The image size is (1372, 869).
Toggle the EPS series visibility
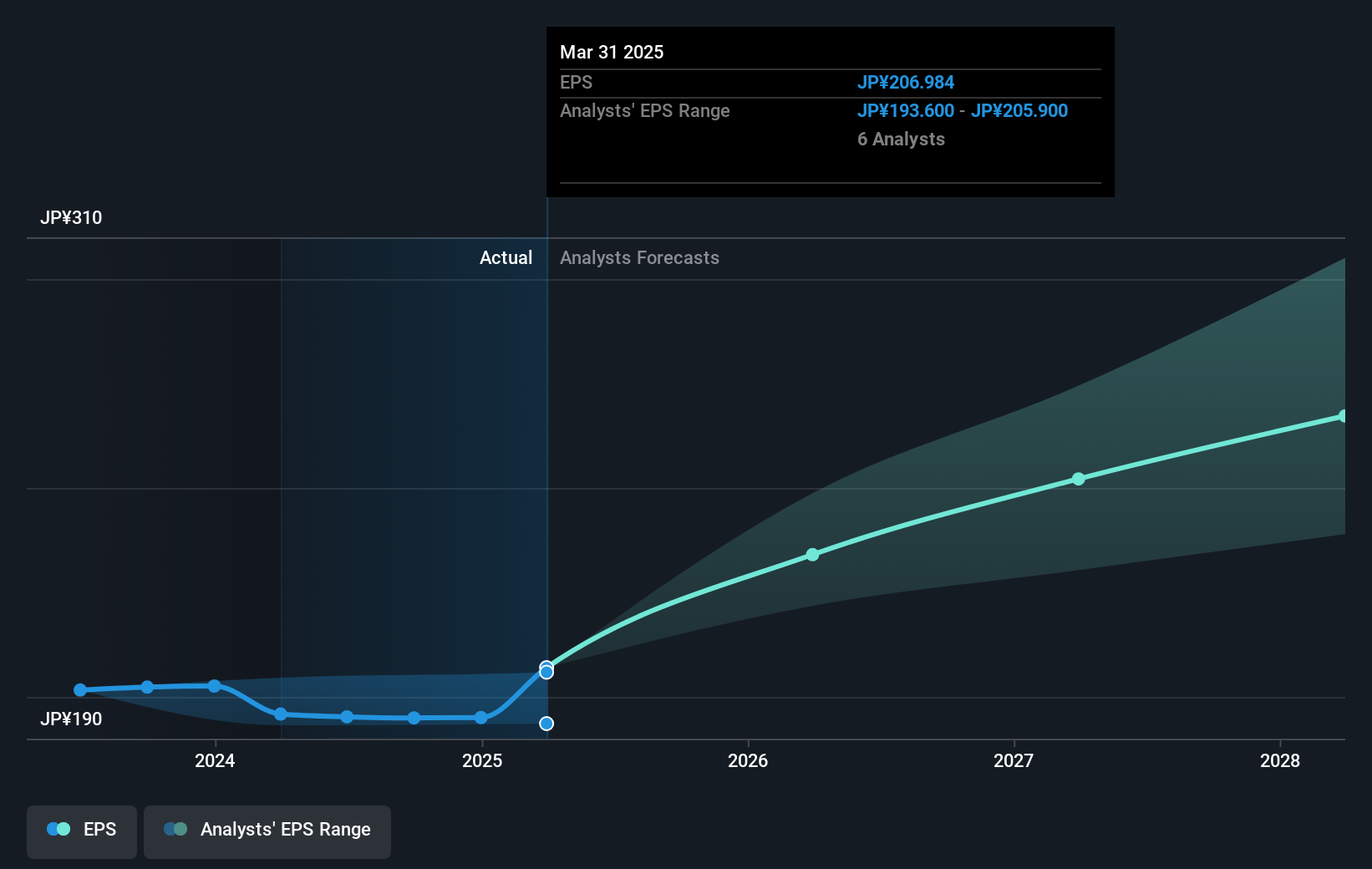81,831
